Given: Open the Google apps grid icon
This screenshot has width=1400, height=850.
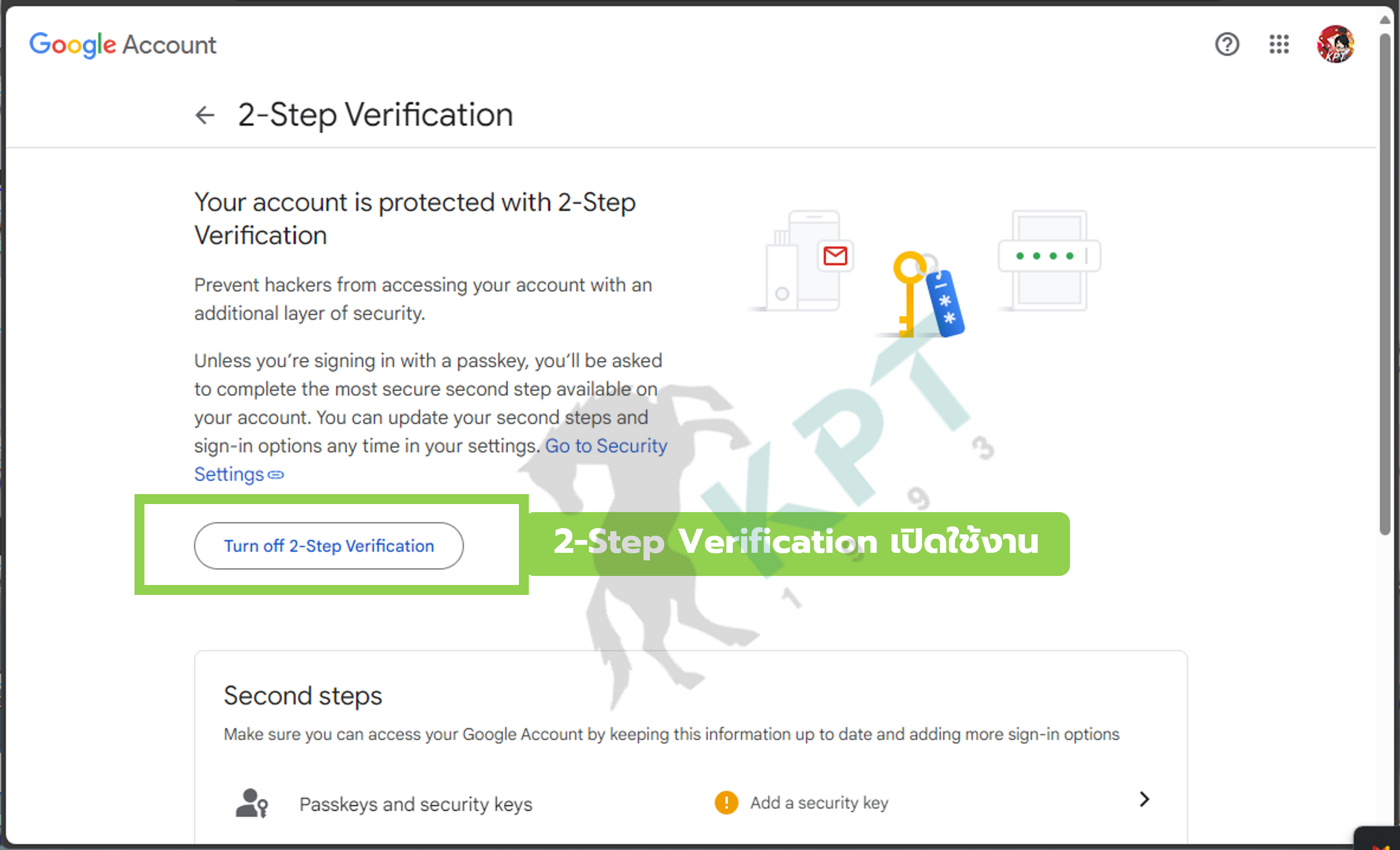Looking at the screenshot, I should 1278,44.
